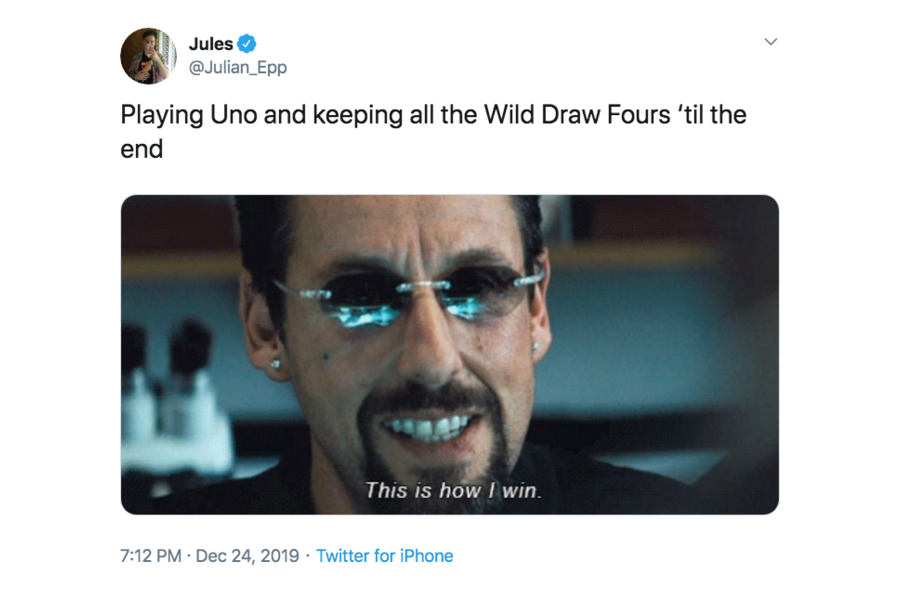Image resolution: width=900 pixels, height=600 pixels.
Task: Open the embedded GIF of the man
Action: (449, 354)
